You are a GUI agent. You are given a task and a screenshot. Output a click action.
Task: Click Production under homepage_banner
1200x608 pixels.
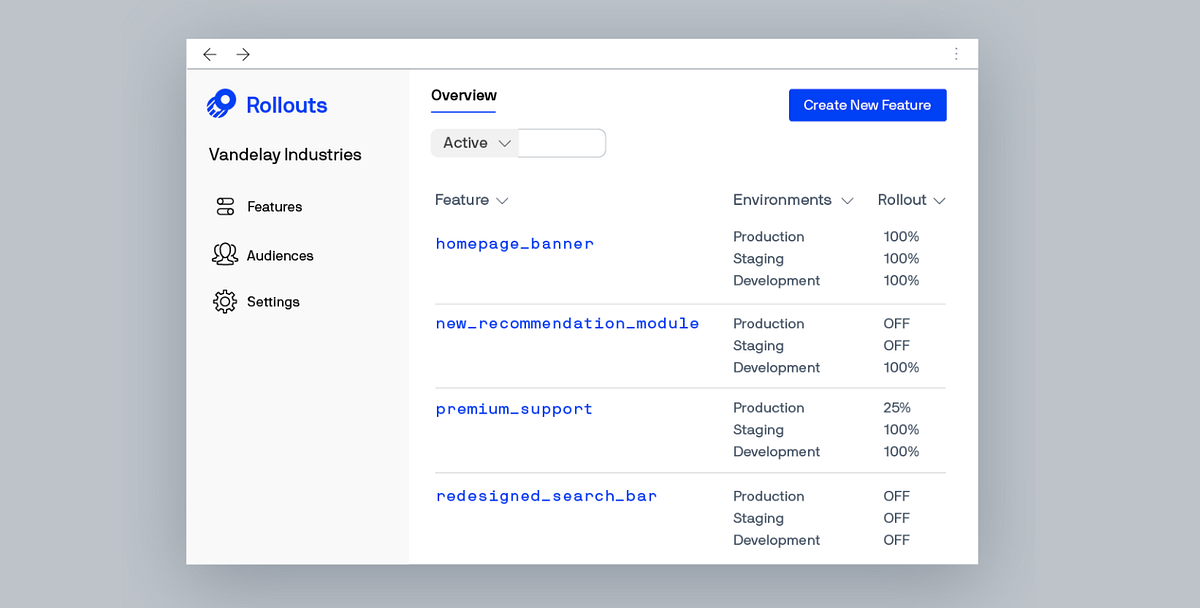click(769, 237)
